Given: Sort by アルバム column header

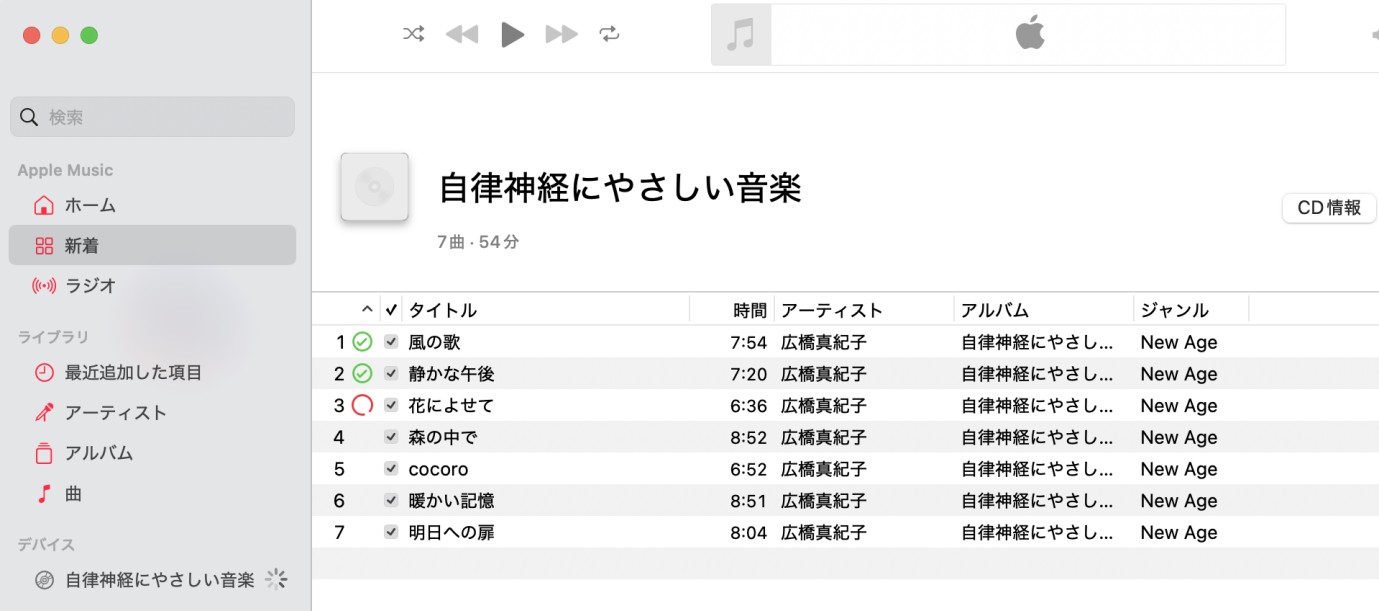Looking at the screenshot, I should pyautogui.click(x=1044, y=310).
